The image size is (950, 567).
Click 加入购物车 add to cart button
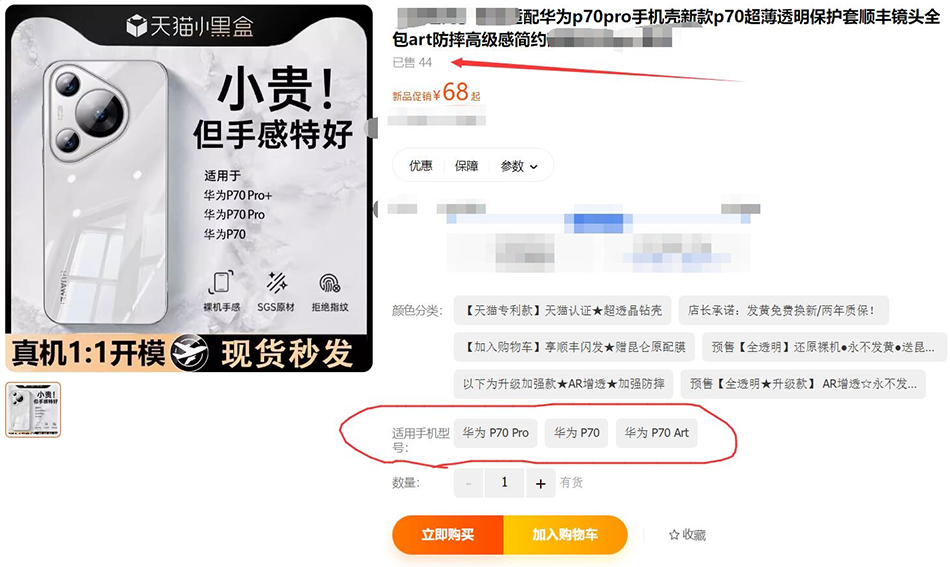pyautogui.click(x=565, y=534)
